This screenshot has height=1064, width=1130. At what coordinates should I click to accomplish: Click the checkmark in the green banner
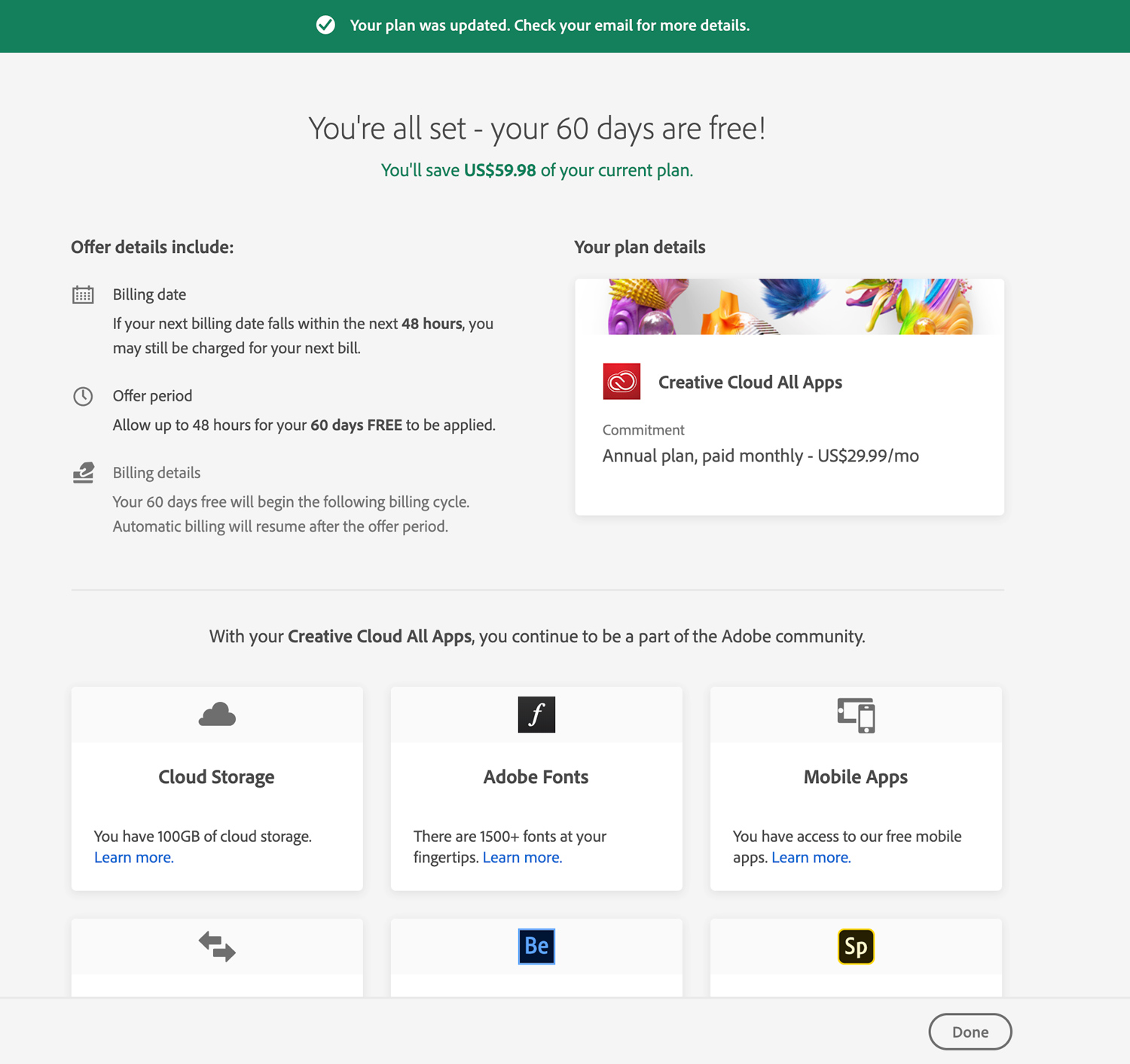point(325,25)
